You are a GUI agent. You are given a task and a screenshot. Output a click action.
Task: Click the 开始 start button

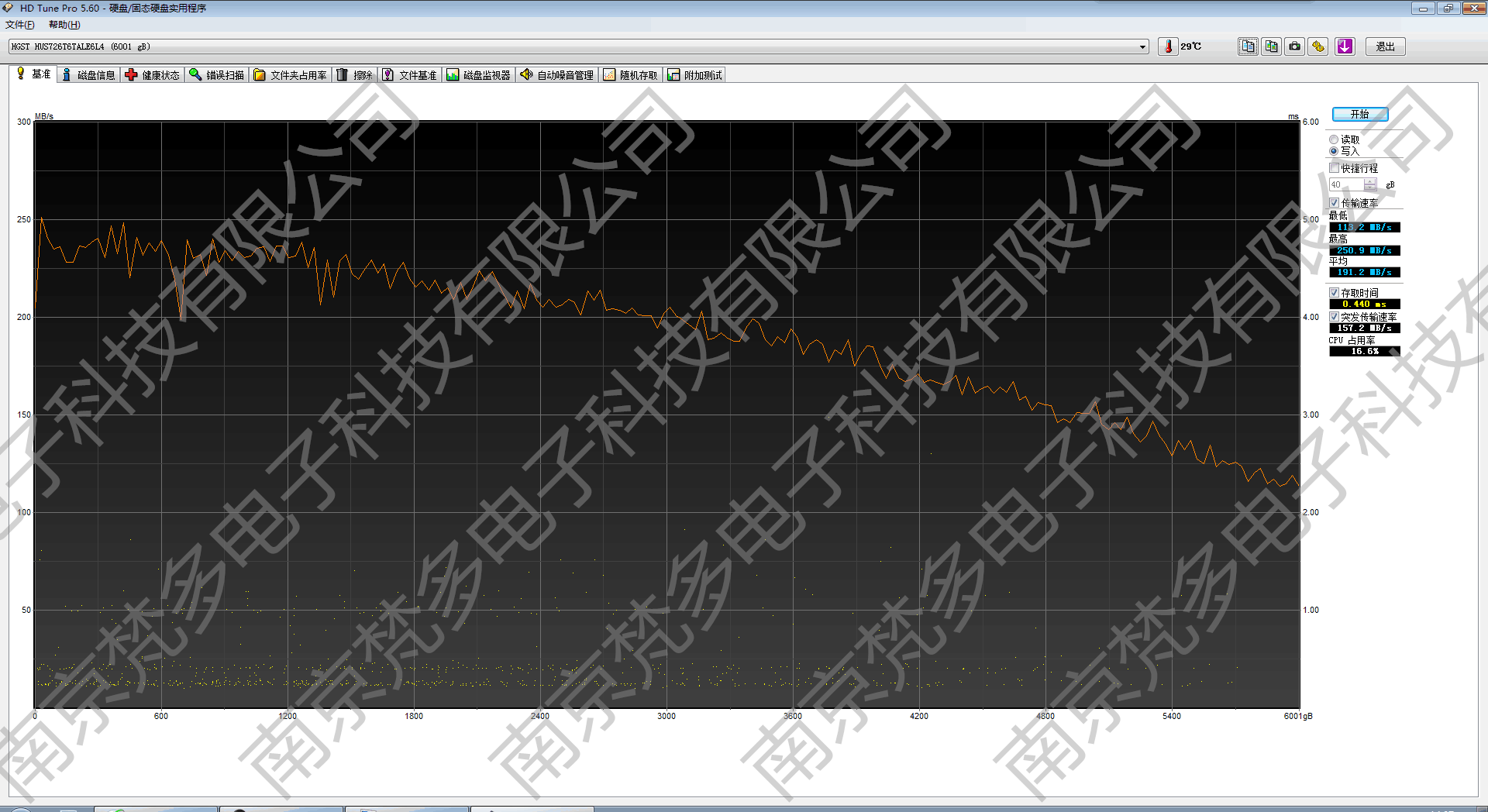(1360, 114)
